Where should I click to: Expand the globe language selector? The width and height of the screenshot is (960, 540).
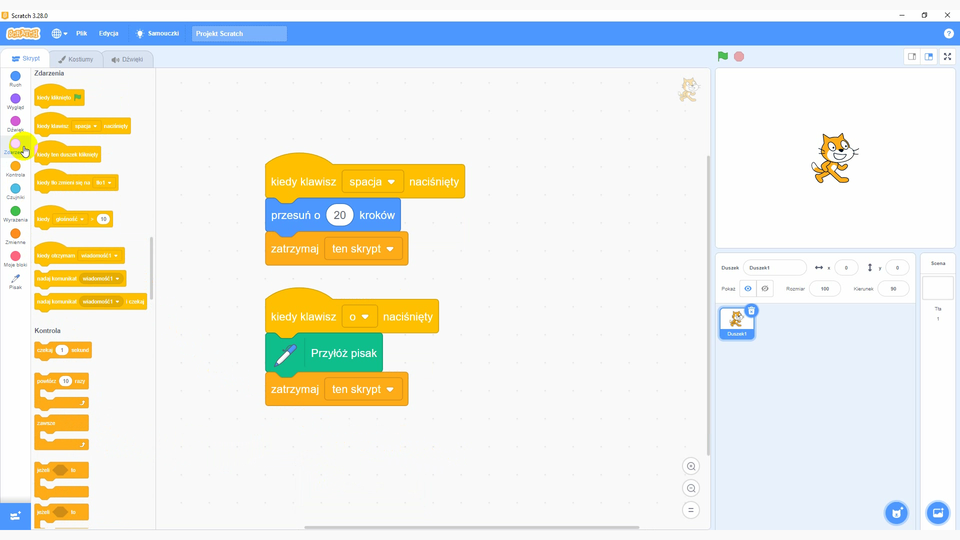59,34
